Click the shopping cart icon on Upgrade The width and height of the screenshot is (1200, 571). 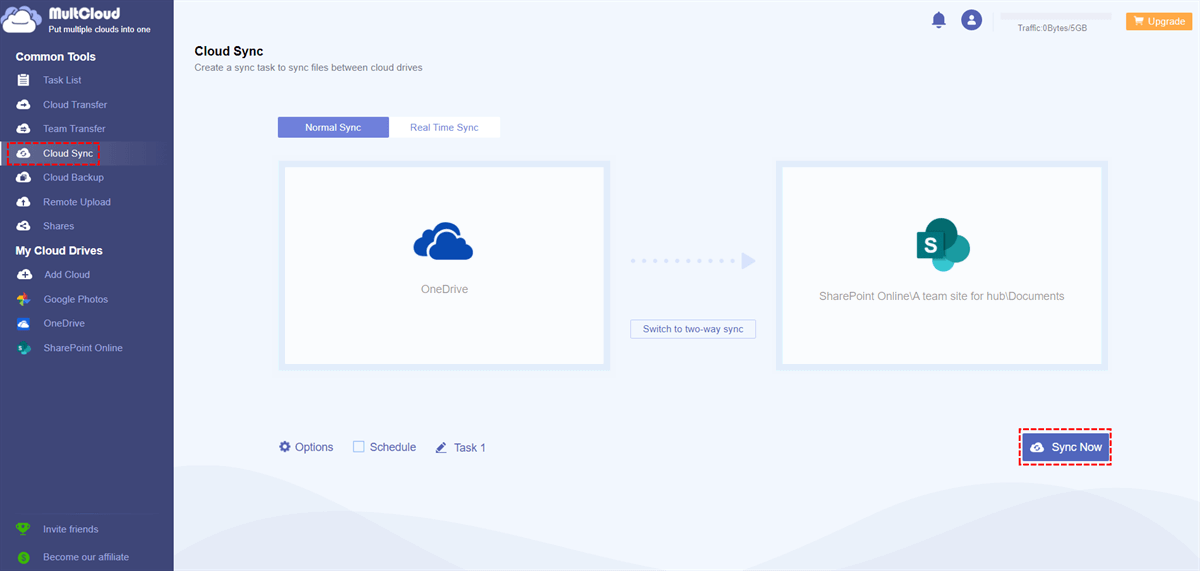tap(1139, 21)
